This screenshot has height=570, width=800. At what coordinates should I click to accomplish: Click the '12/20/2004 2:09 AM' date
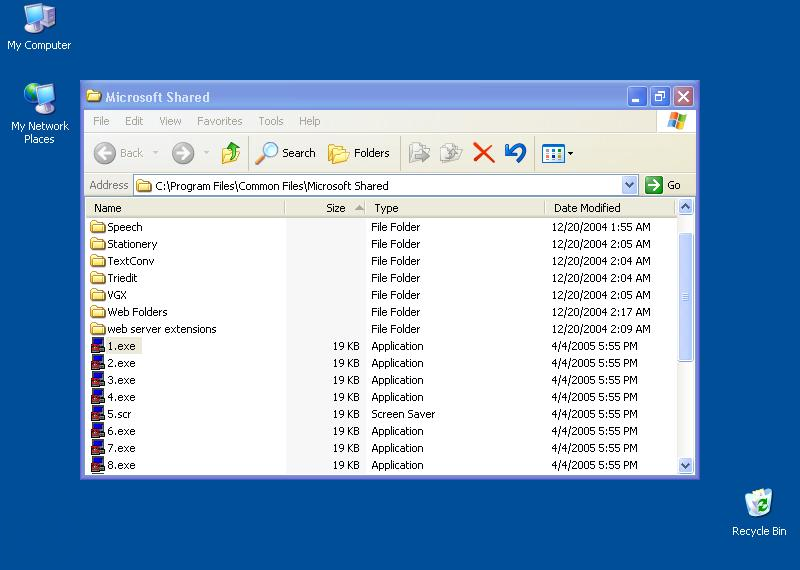(601, 329)
